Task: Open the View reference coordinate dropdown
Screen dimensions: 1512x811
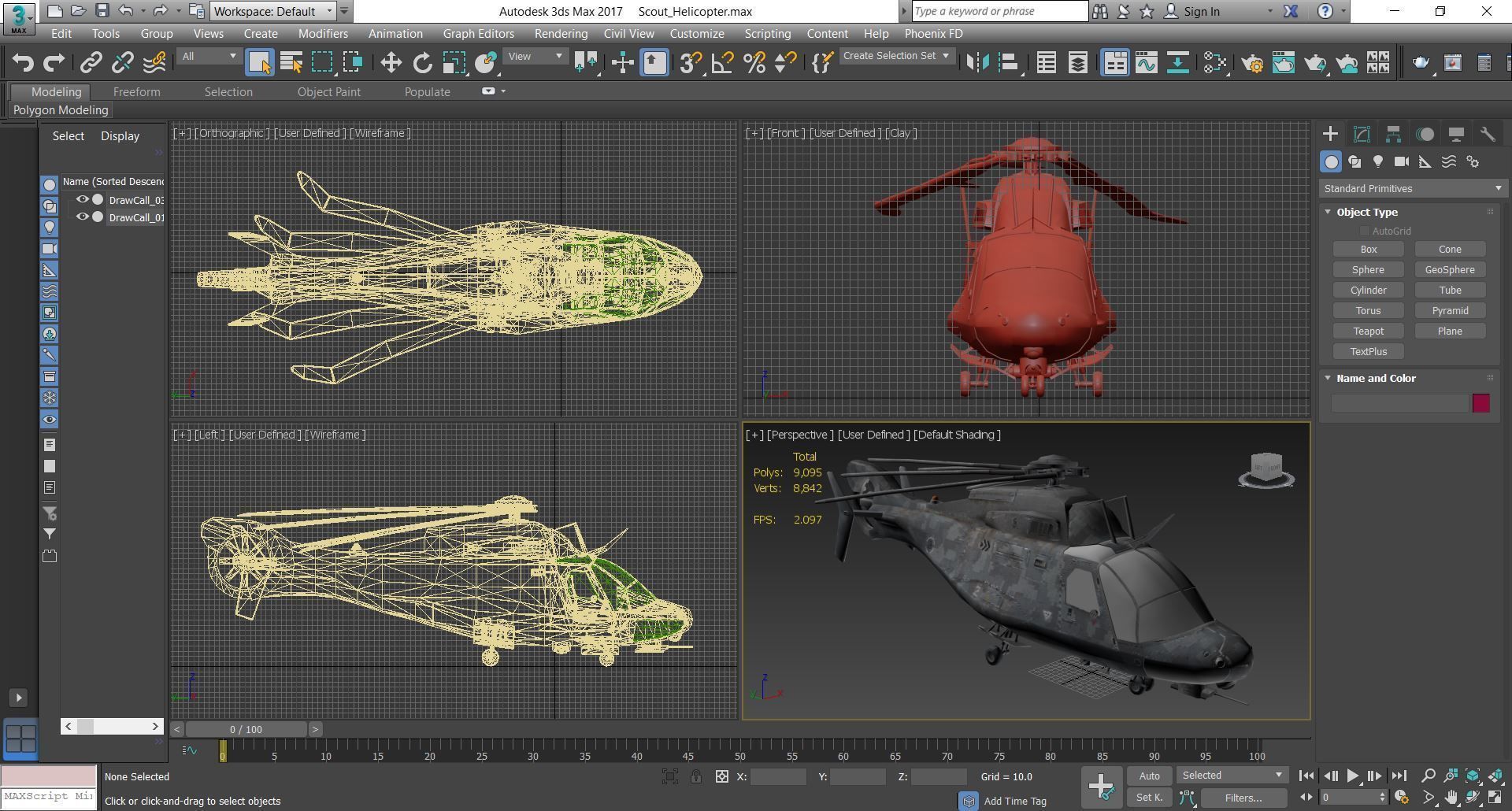Action: tap(535, 56)
